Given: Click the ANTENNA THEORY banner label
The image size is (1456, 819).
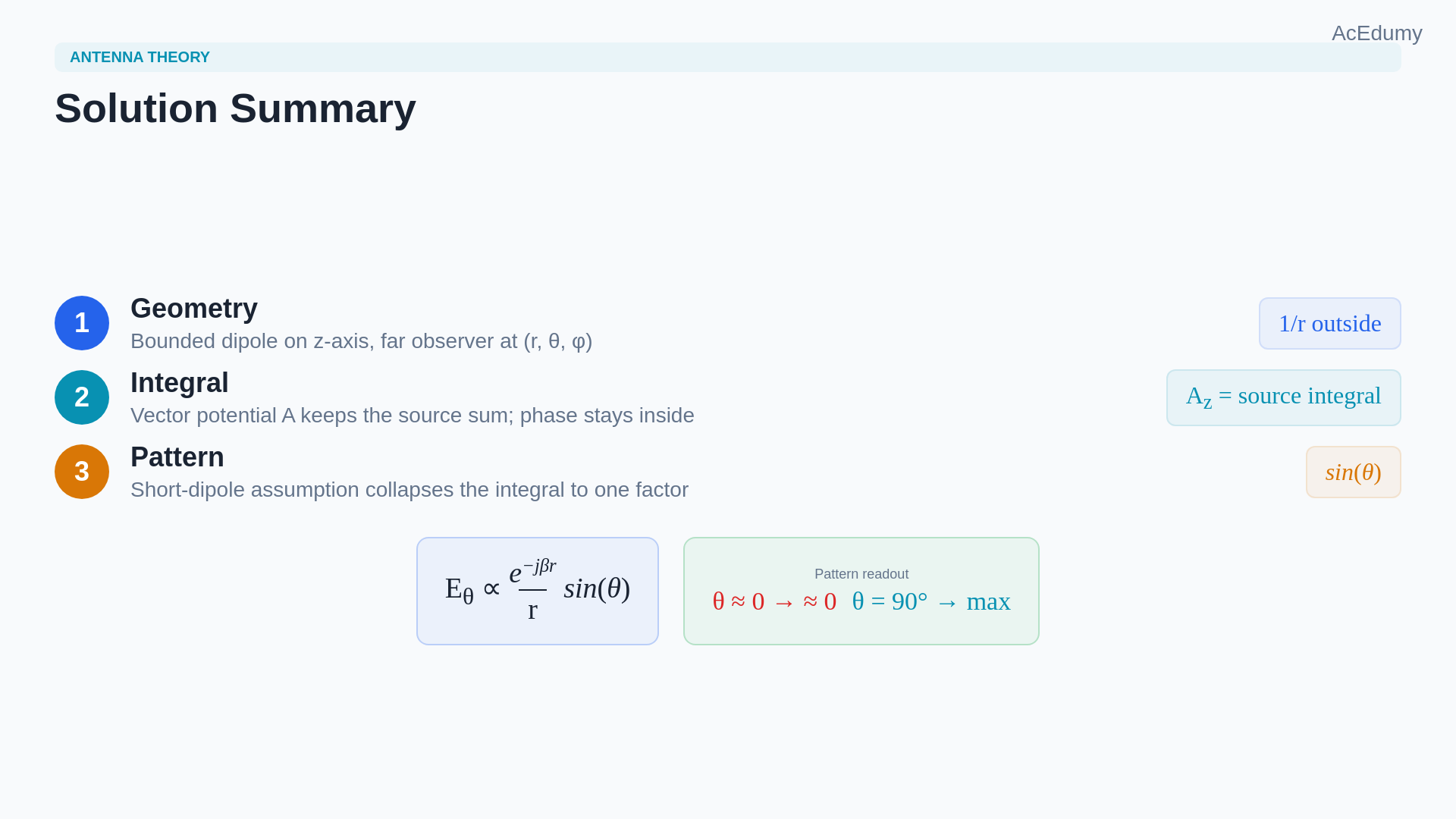Looking at the screenshot, I should 140,57.
